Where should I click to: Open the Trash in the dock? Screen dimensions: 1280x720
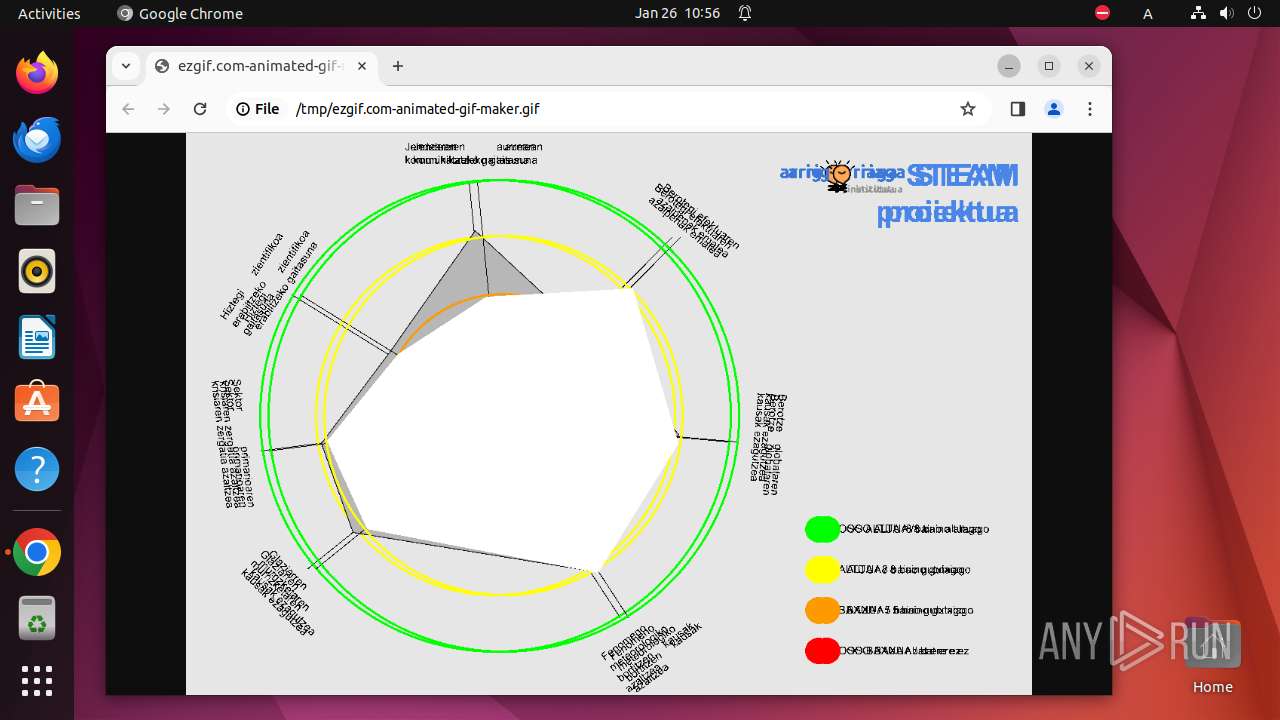coord(37,618)
